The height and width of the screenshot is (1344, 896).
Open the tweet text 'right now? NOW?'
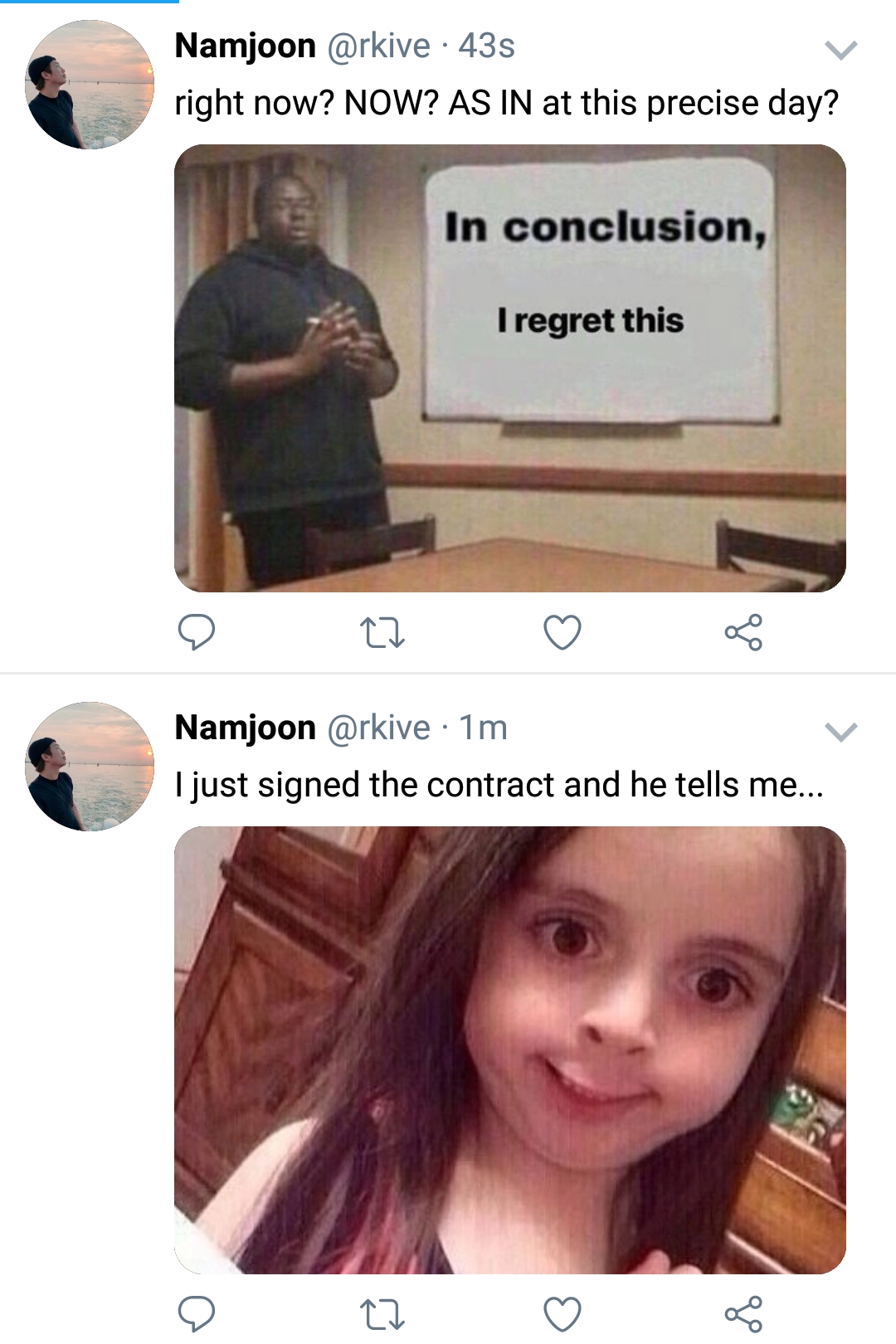(x=507, y=104)
